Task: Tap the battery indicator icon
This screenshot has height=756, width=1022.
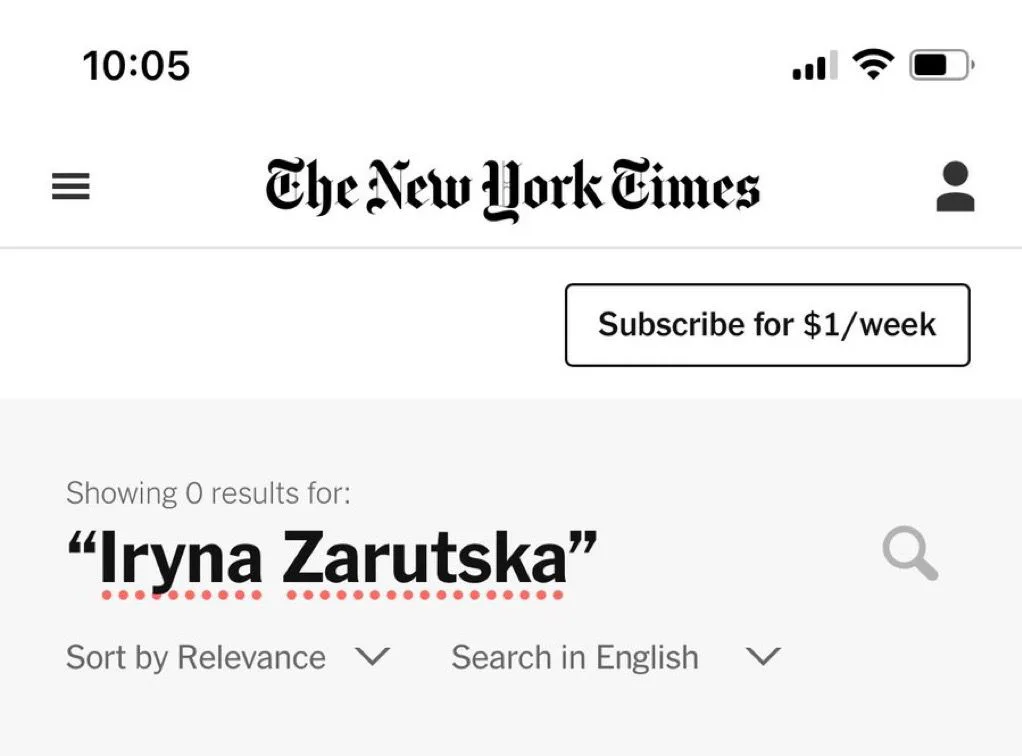Action: (942, 65)
